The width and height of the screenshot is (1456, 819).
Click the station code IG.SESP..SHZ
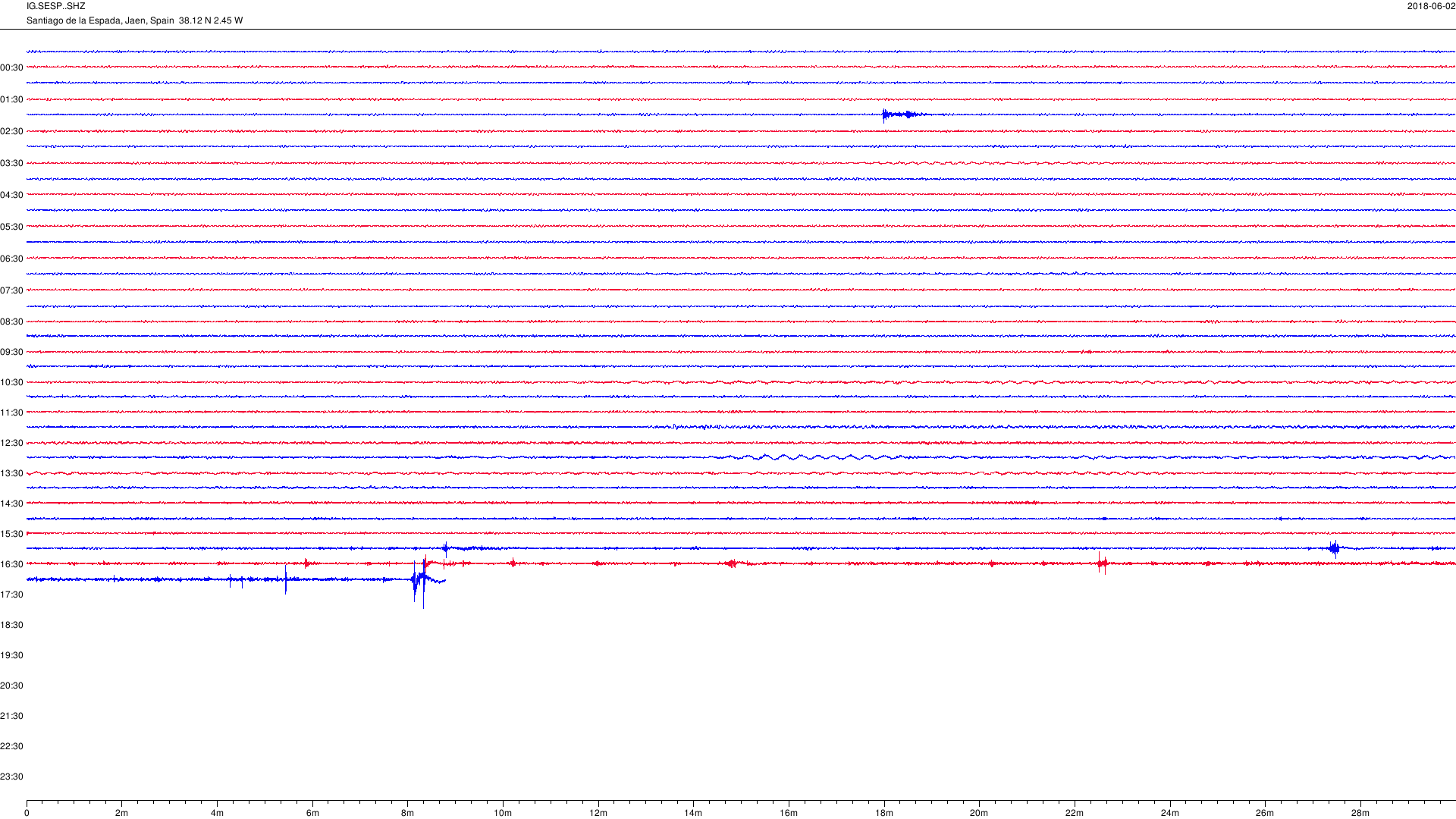[x=55, y=6]
